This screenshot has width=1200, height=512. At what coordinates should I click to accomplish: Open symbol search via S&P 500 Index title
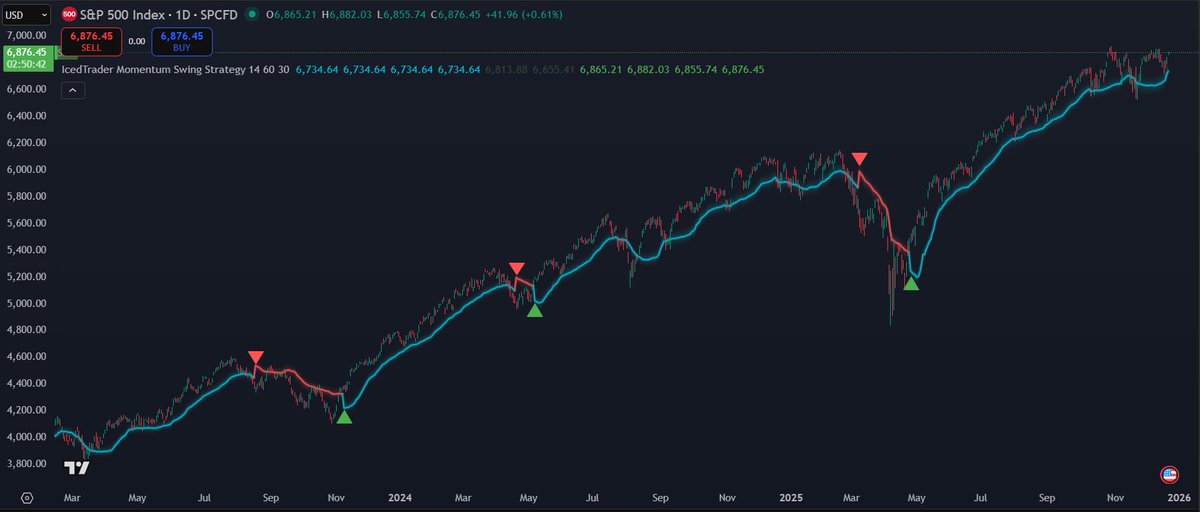[159, 15]
